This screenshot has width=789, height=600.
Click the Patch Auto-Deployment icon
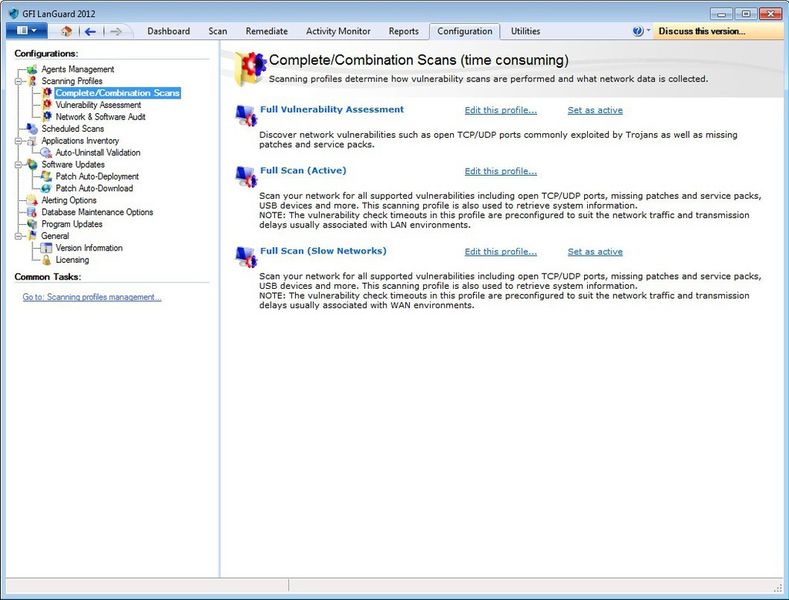coord(46,176)
